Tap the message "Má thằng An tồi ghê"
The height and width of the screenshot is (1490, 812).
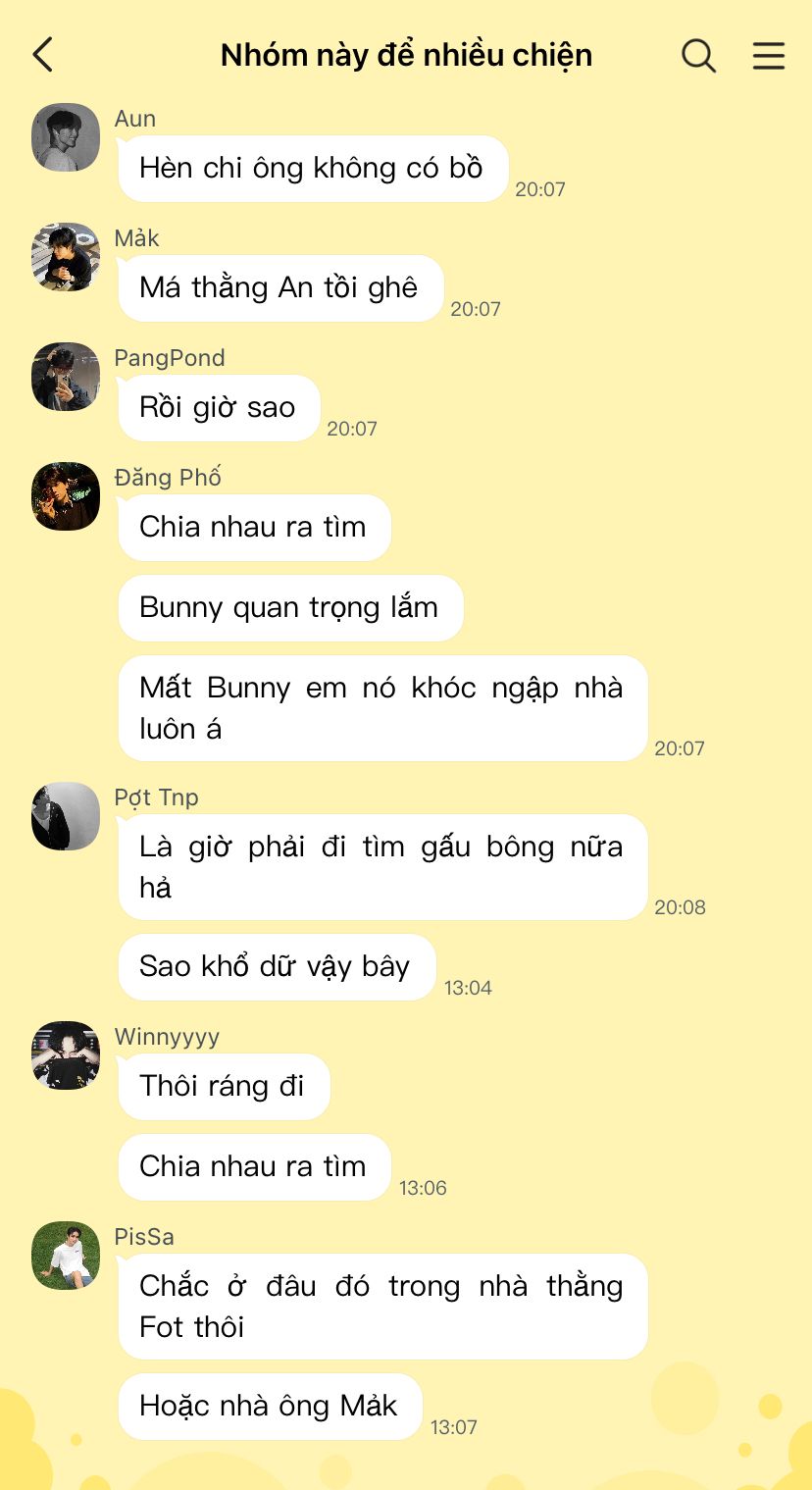coord(280,288)
